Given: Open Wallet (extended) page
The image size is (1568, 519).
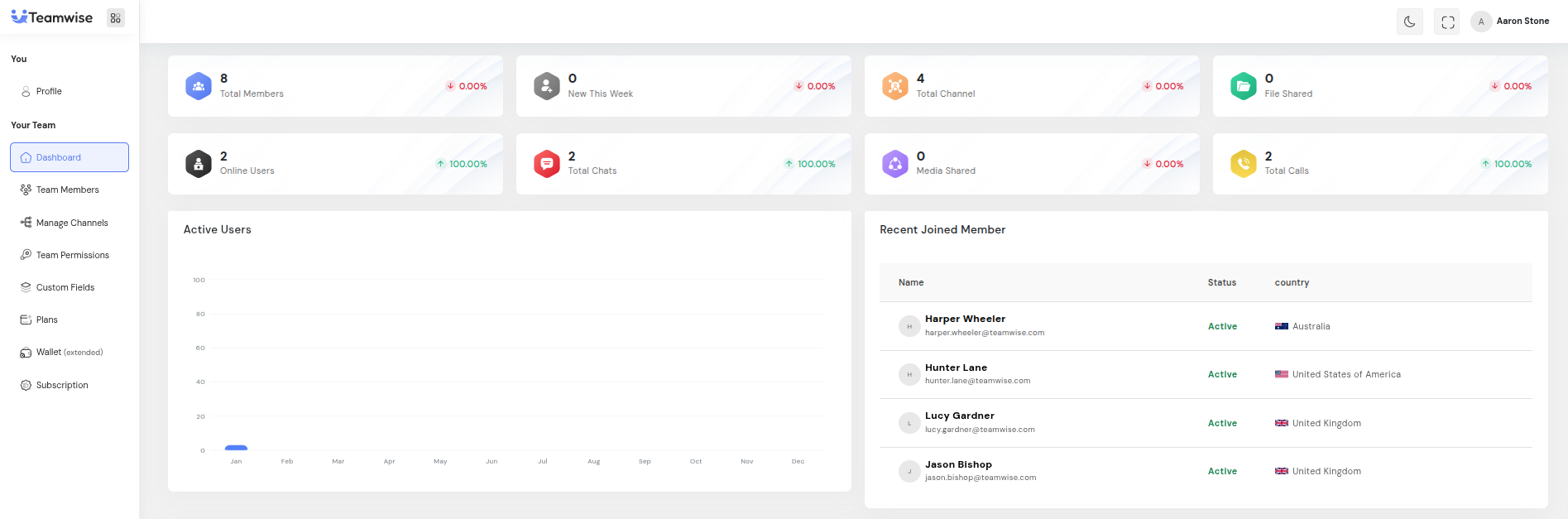Looking at the screenshot, I should pos(69,353).
